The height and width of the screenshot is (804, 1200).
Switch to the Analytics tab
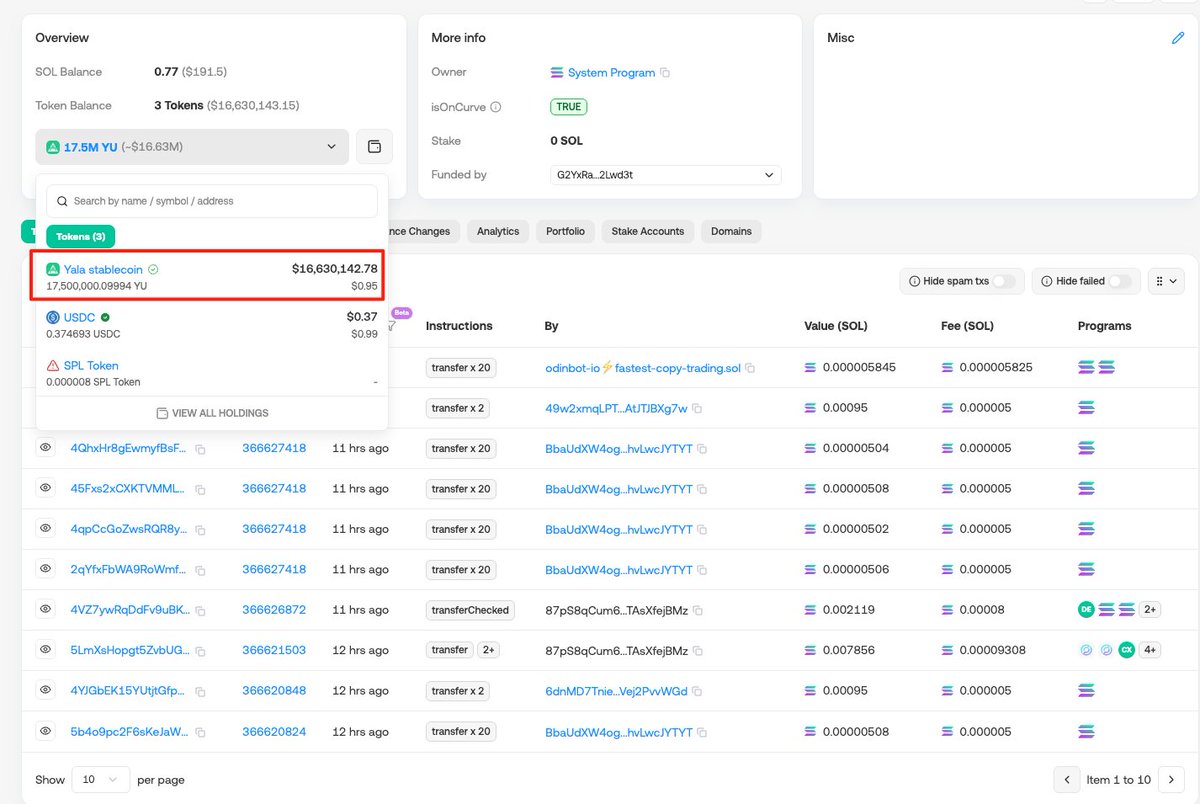point(498,231)
